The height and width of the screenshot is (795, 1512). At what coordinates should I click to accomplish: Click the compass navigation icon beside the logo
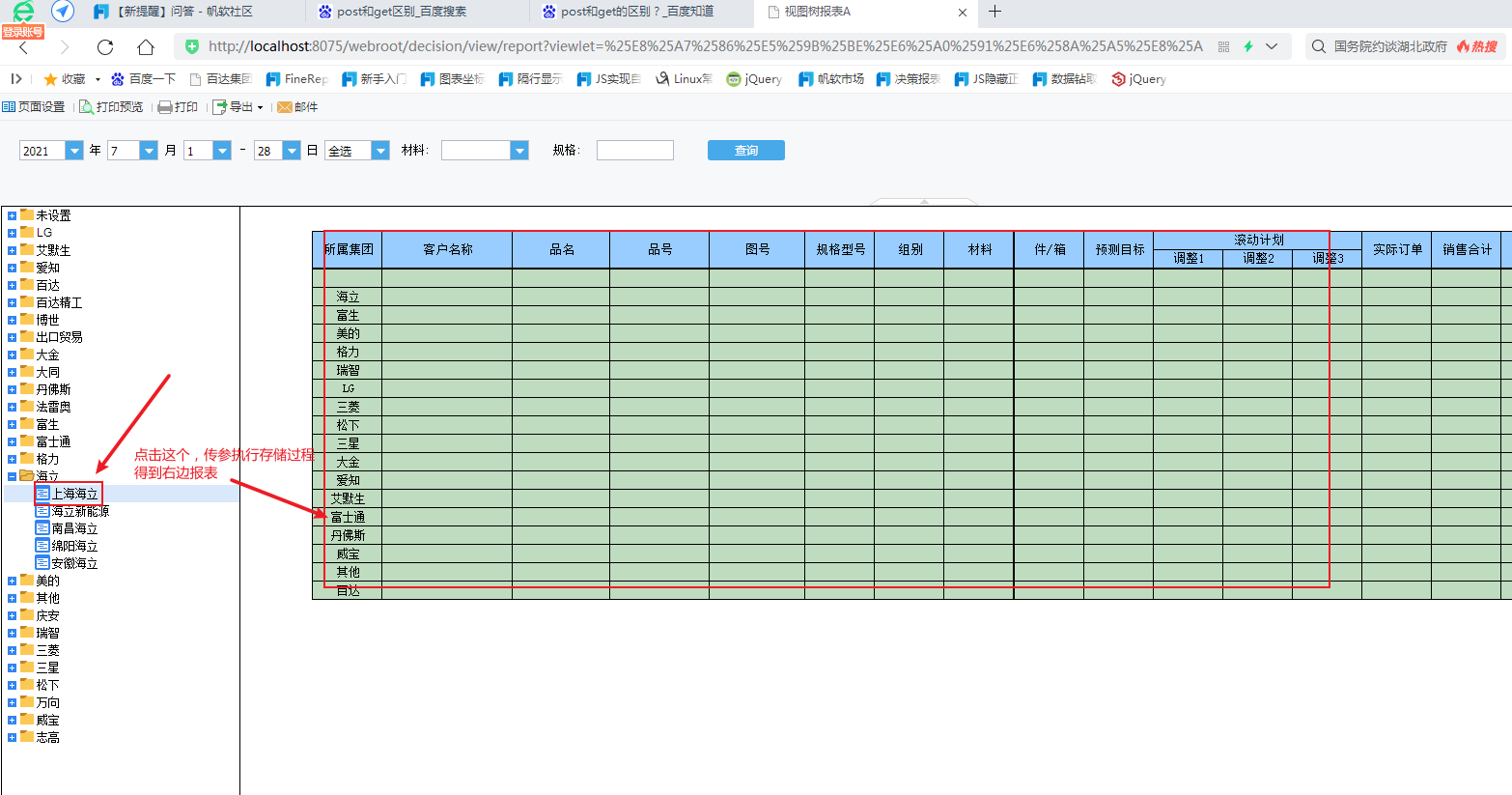[63, 12]
